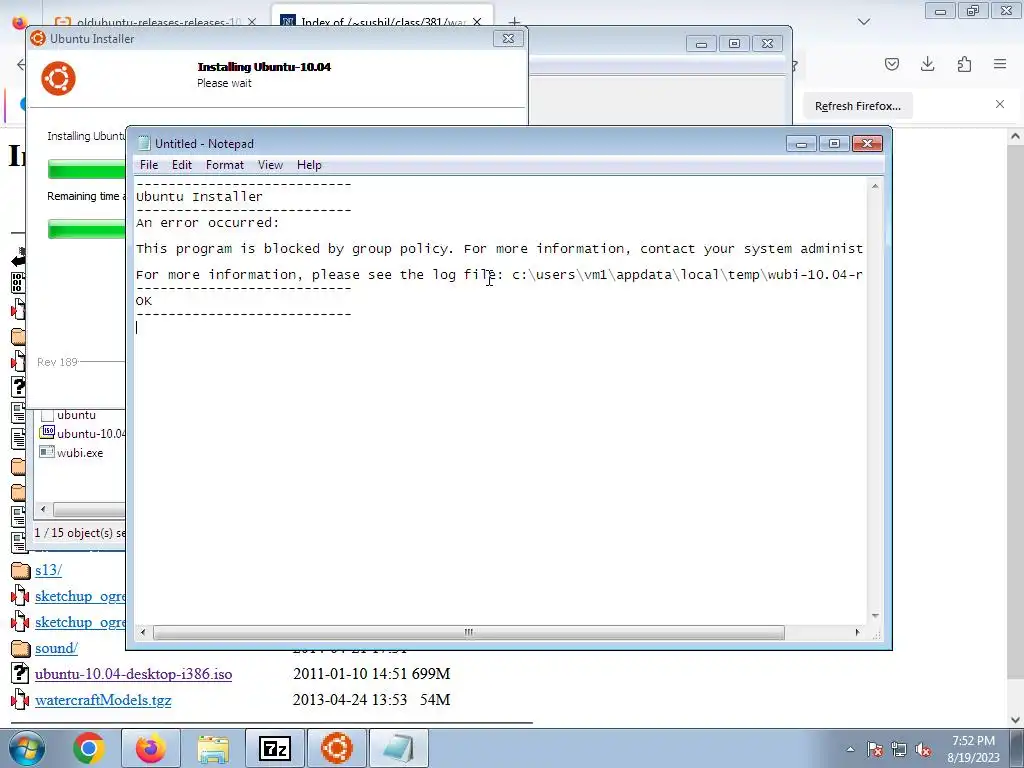Close the Index of ~sushil Firefox tab
The image size is (1024, 768).
tap(477, 22)
